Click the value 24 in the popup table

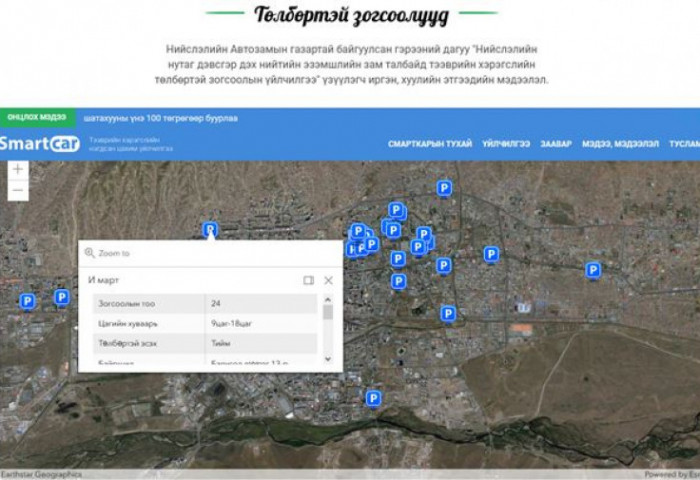(x=216, y=304)
